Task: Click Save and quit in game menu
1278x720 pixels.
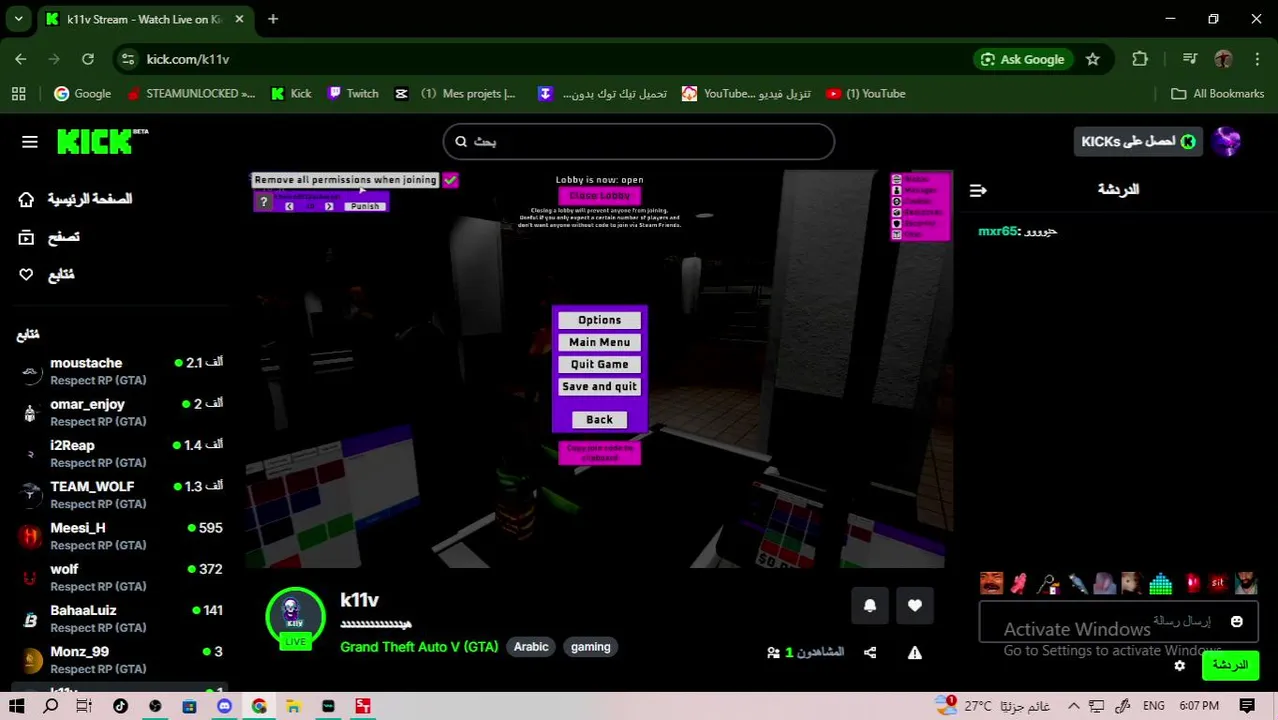Action: pos(599,386)
